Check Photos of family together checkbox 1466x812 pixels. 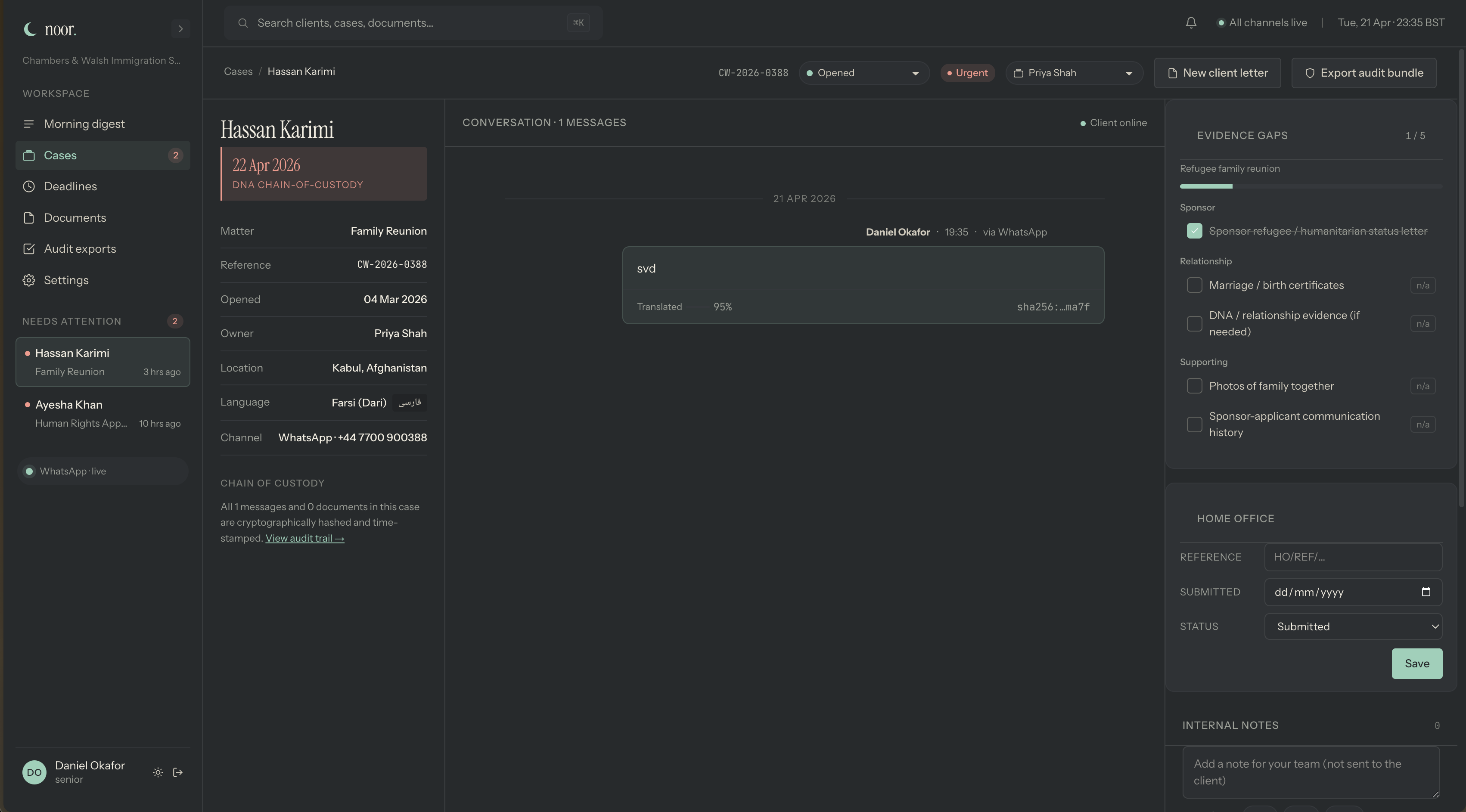point(1195,386)
